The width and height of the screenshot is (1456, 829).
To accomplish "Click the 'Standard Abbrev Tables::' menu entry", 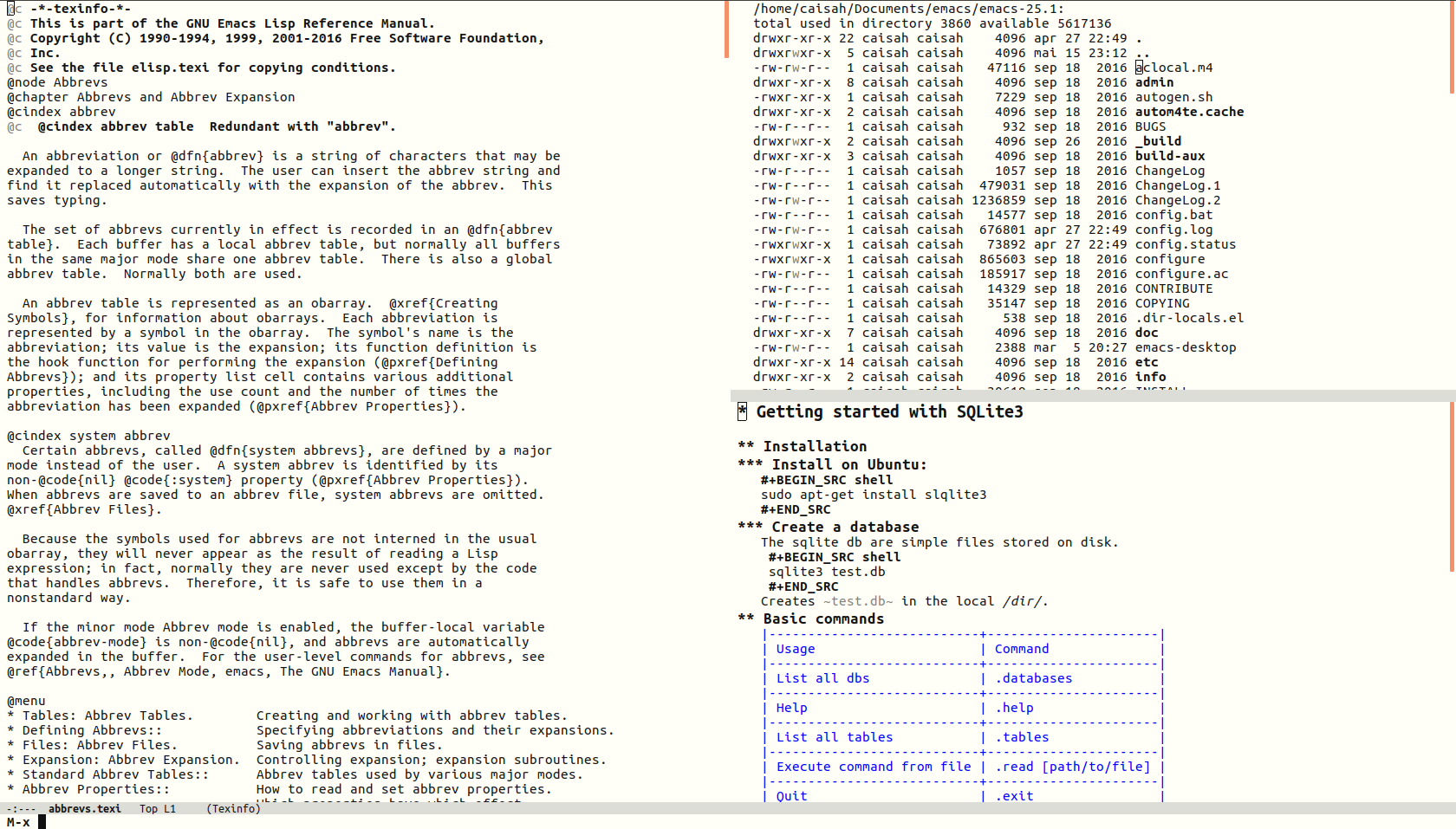I will point(108,774).
